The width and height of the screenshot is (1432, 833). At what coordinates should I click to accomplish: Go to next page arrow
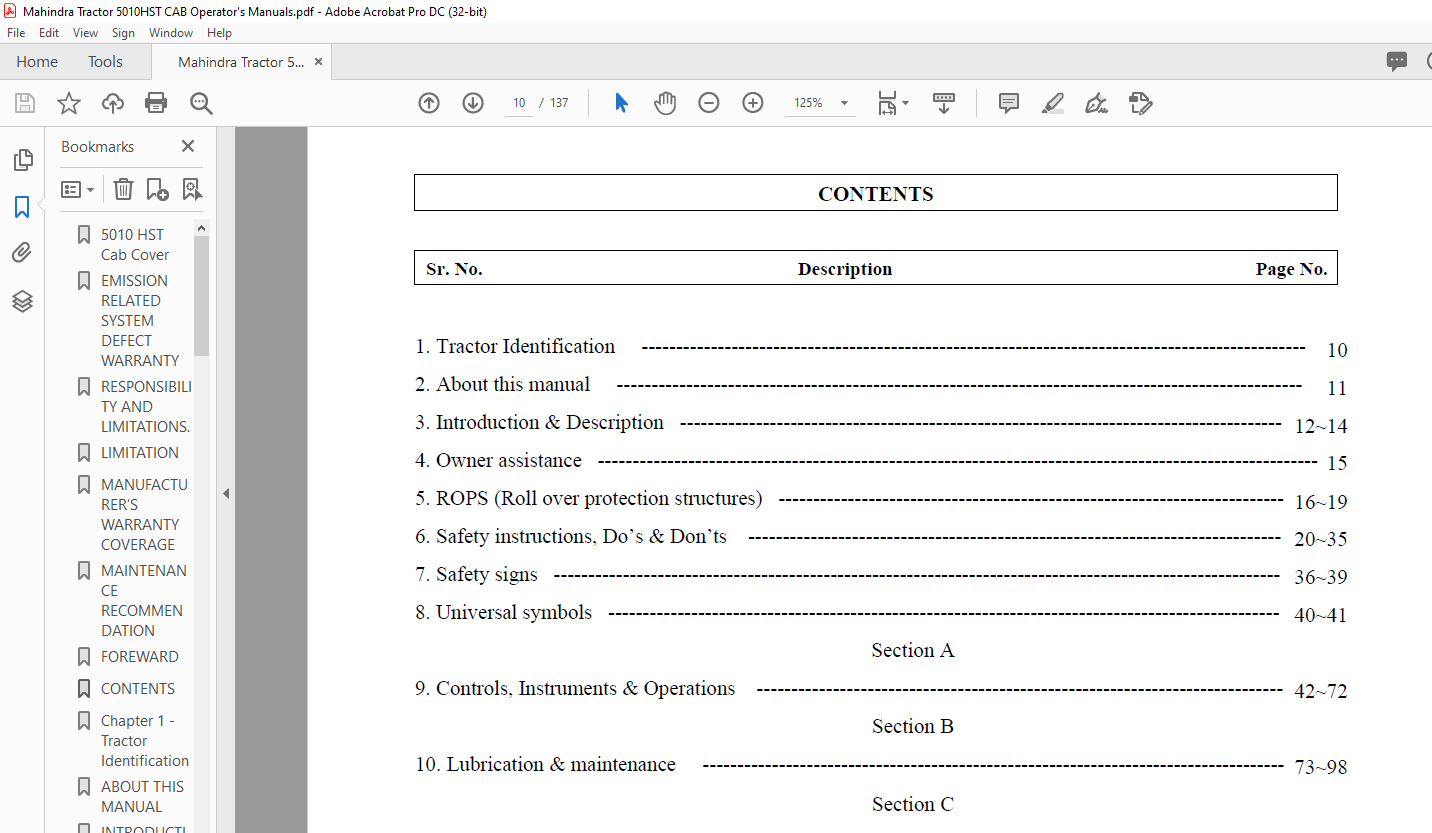[473, 103]
